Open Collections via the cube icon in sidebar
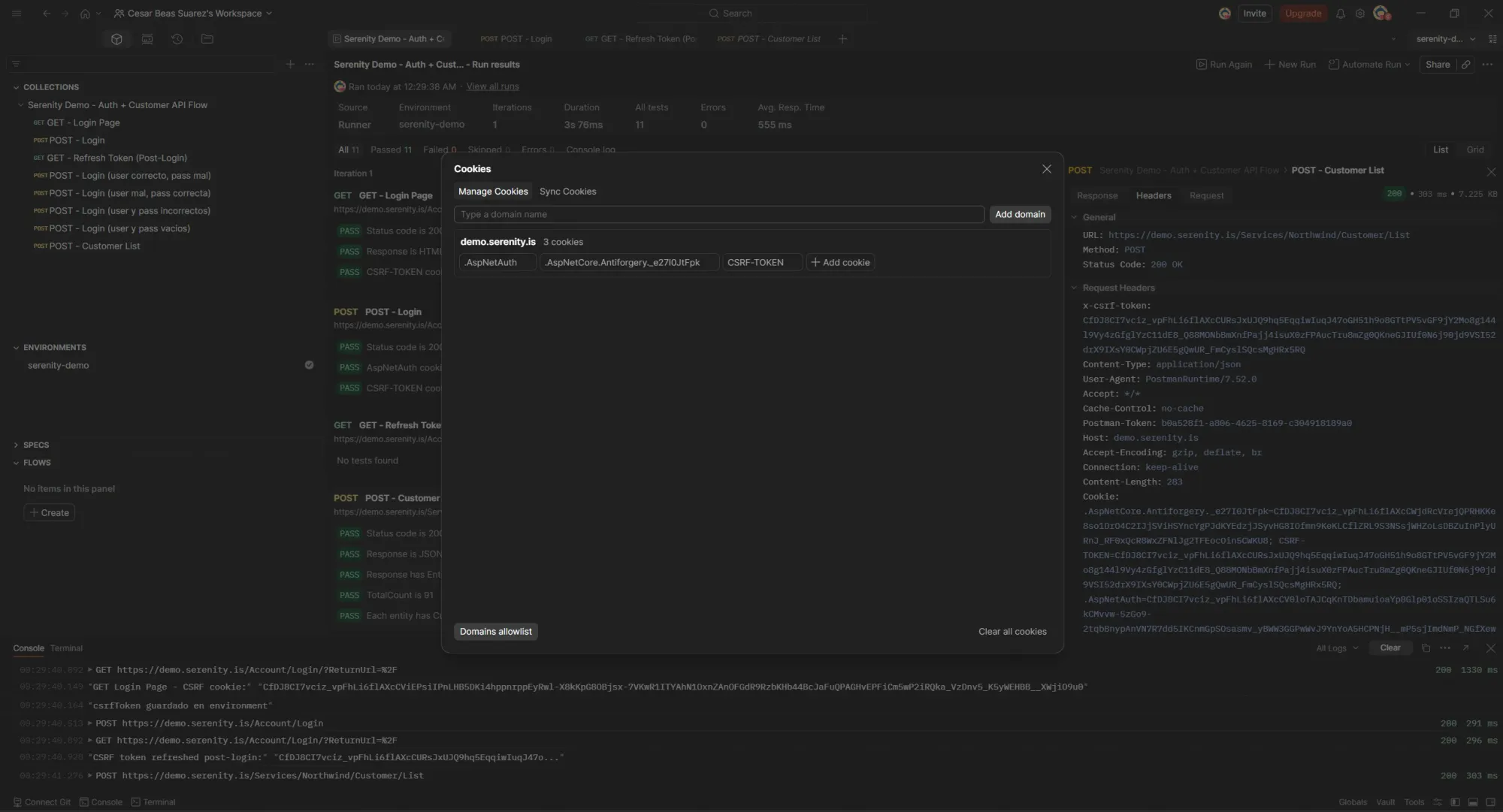The image size is (1503, 812). [116, 38]
